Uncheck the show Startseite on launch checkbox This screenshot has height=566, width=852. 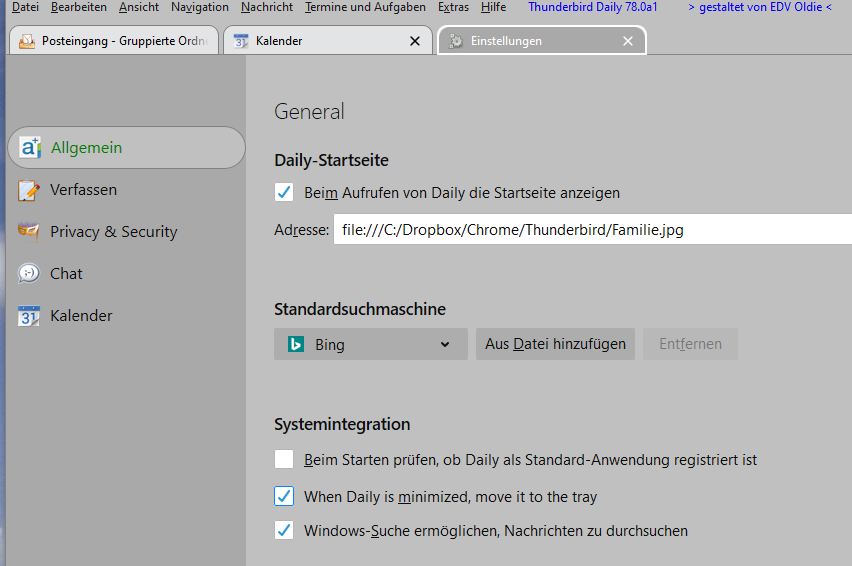click(284, 193)
